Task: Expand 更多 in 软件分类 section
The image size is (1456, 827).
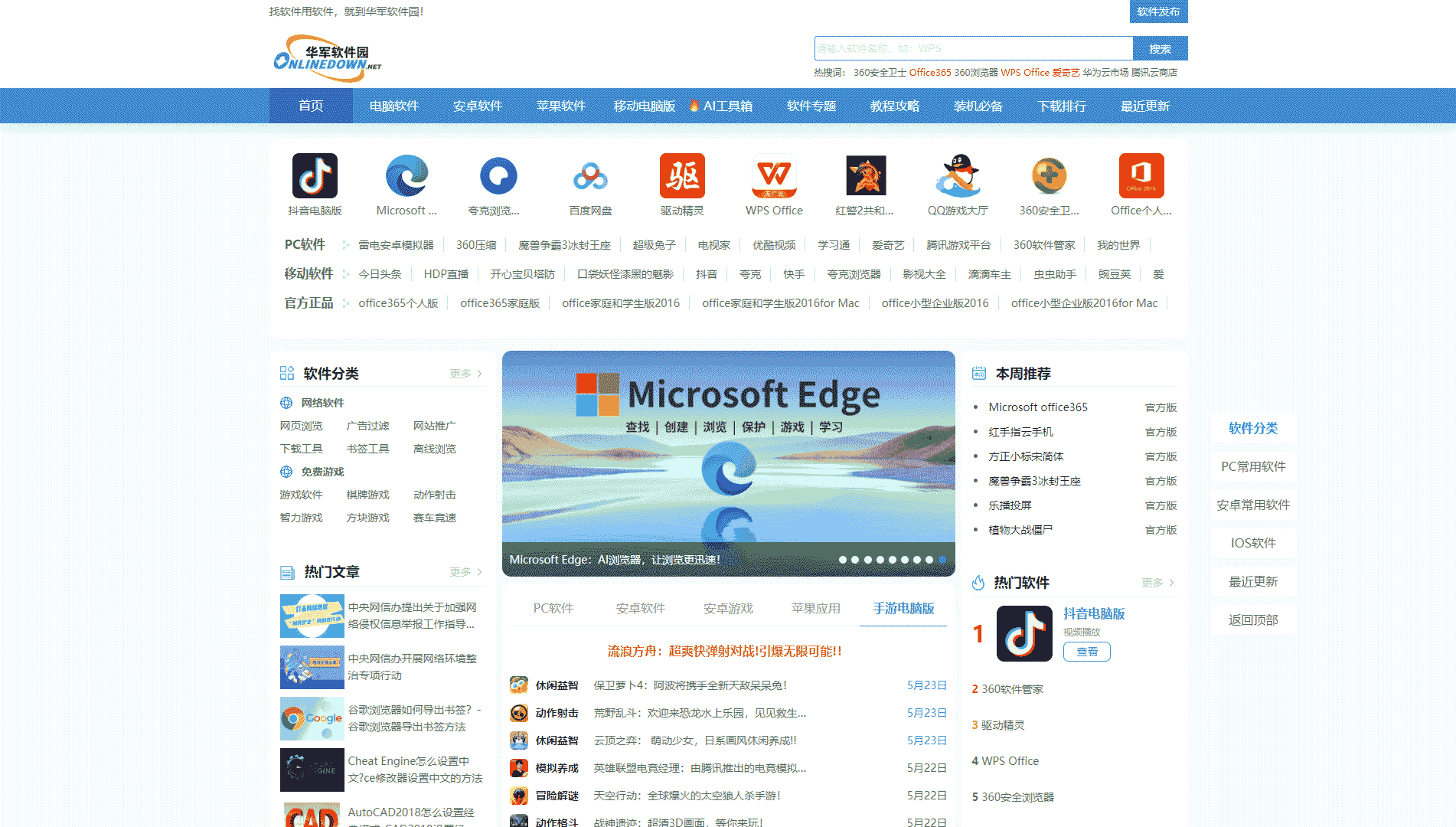Action: click(465, 374)
